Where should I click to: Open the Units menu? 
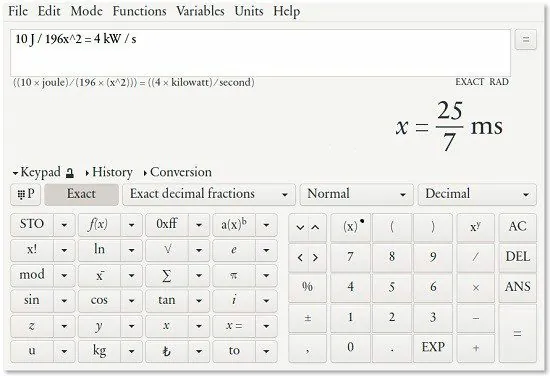click(x=249, y=11)
